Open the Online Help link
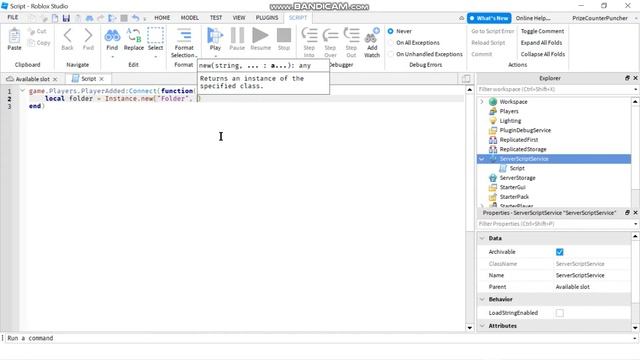The width and height of the screenshot is (640, 360). pyautogui.click(x=533, y=18)
